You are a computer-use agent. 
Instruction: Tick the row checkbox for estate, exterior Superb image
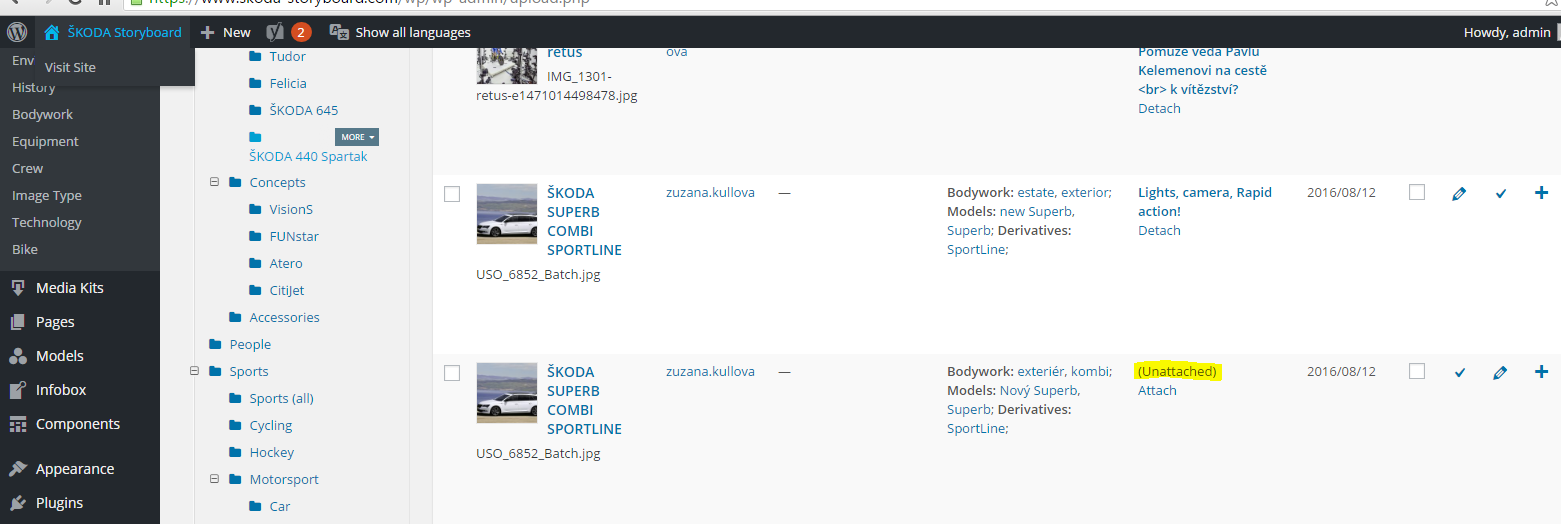tap(452, 194)
